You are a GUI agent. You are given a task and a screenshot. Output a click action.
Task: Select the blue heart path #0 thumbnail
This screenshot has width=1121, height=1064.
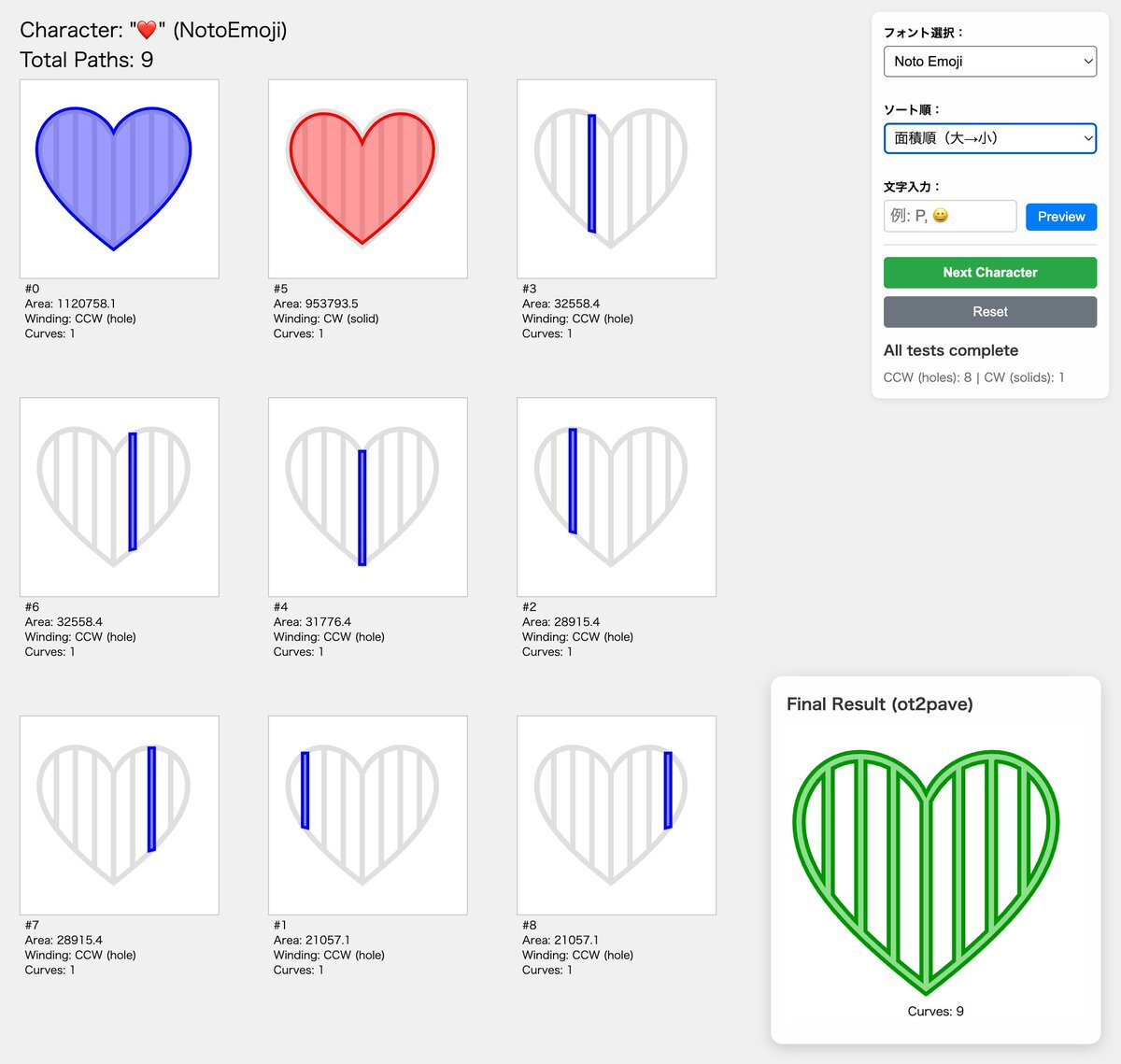pyautogui.click(x=119, y=178)
